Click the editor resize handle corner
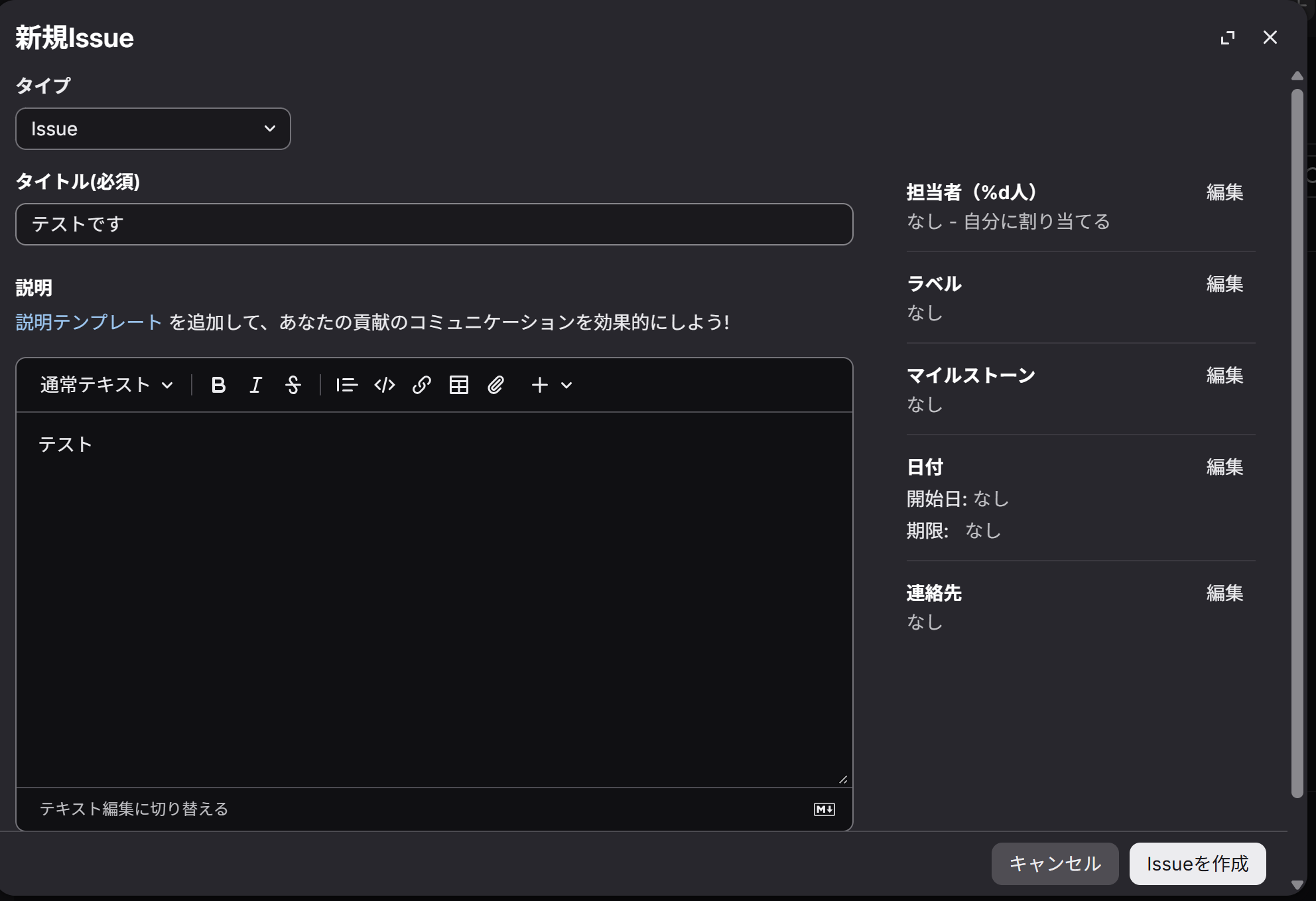Screen dimensions: 1316x901 (843, 779)
